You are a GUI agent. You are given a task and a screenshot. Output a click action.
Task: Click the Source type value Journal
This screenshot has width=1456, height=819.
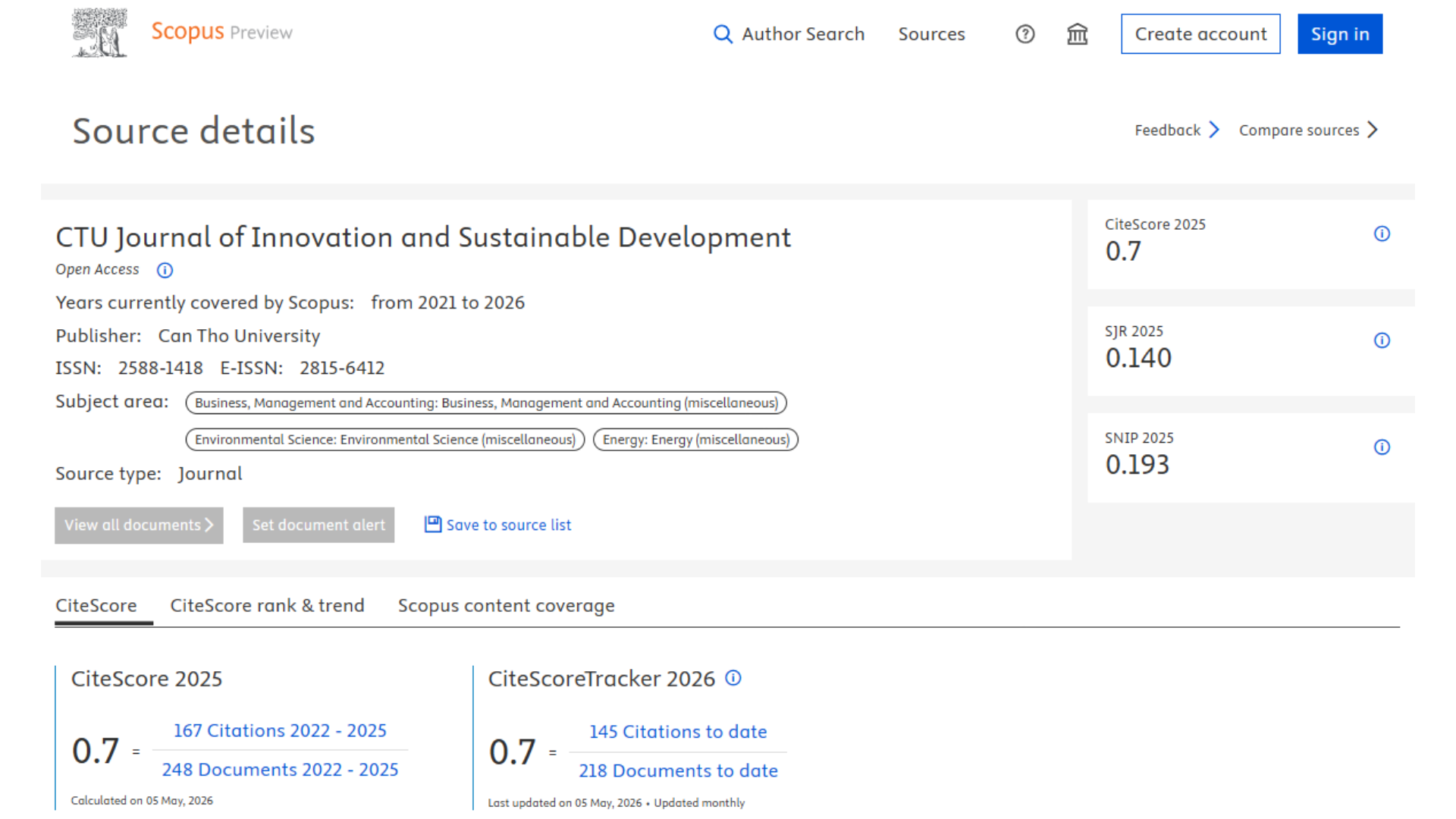(210, 474)
